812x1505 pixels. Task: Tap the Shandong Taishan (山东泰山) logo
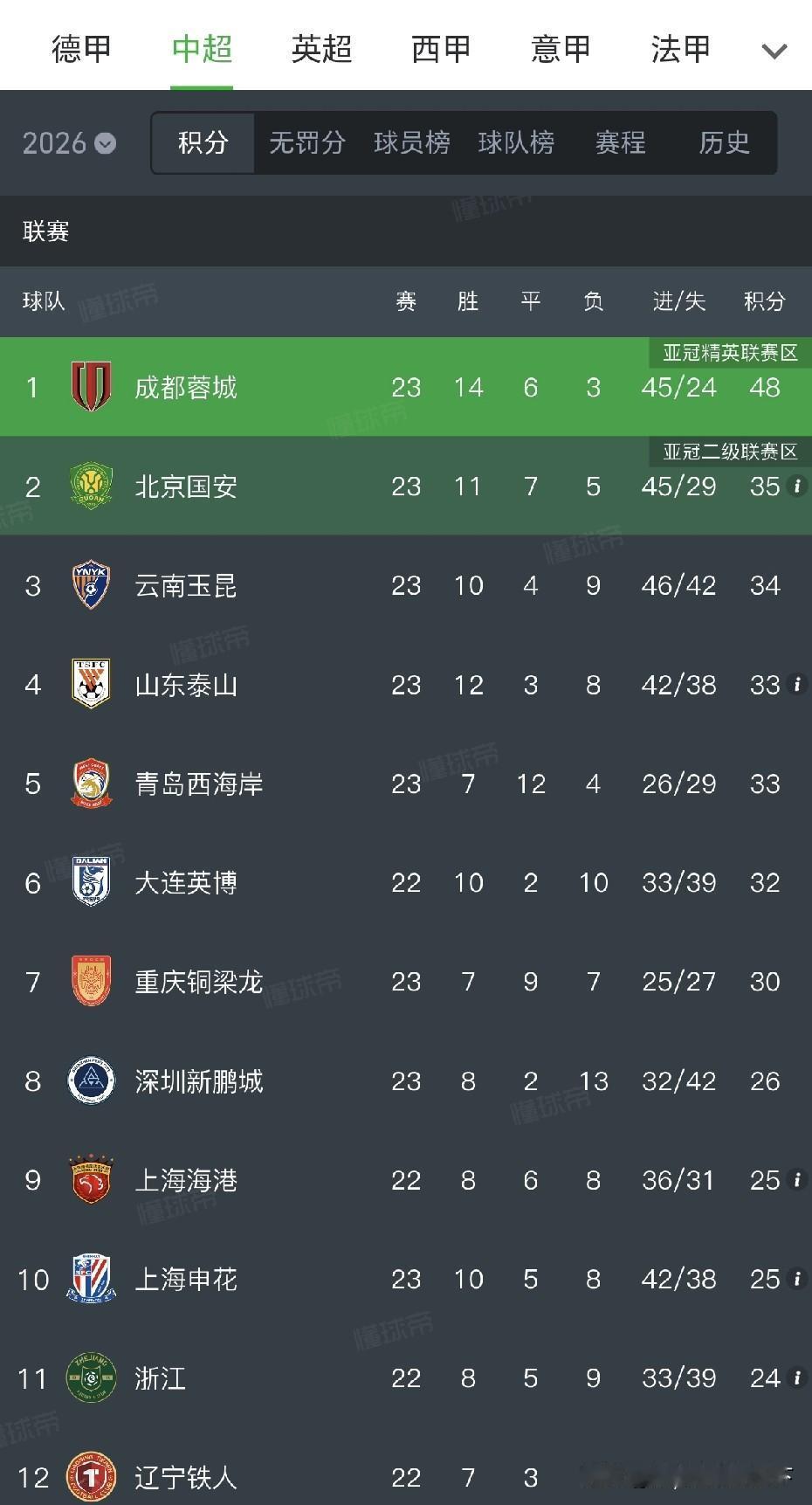pyautogui.click(x=91, y=684)
